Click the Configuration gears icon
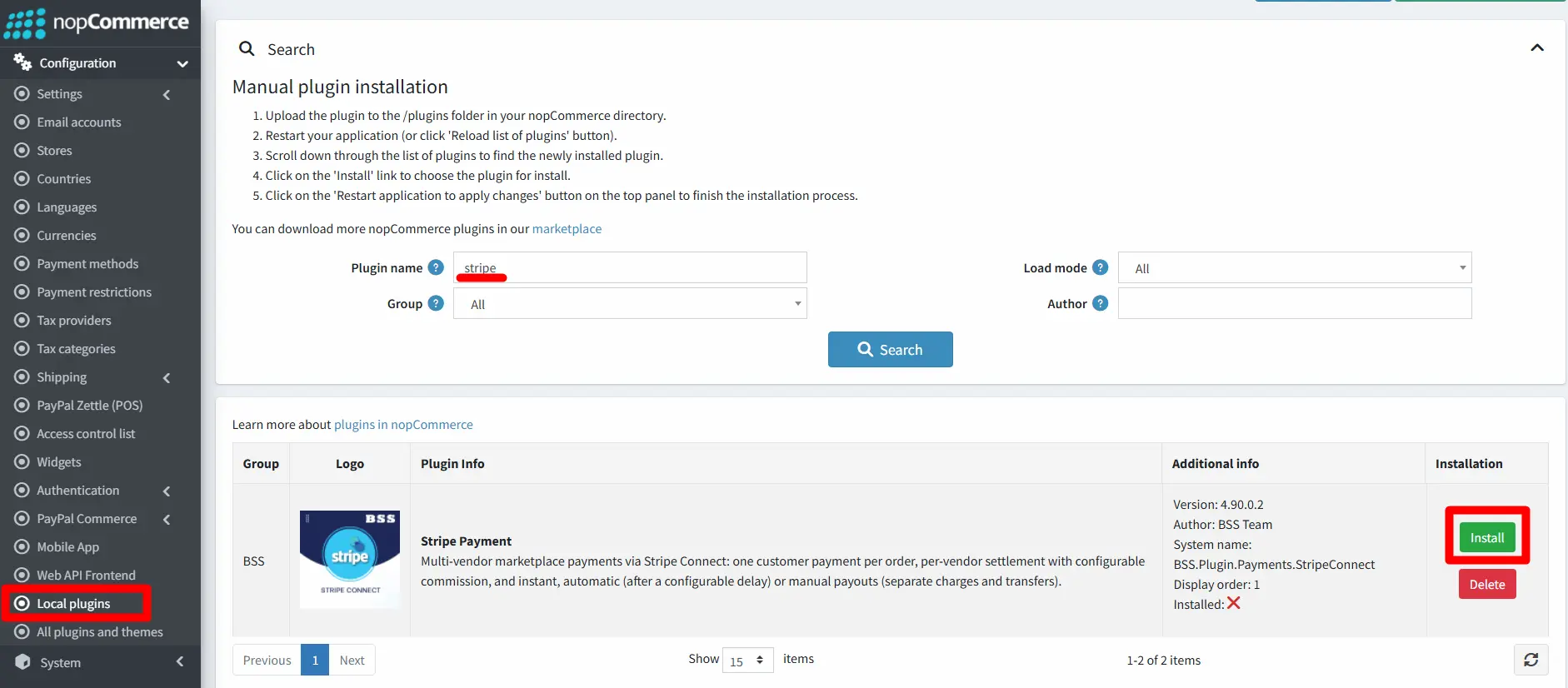Viewport: 1568px width, 688px height. [x=22, y=62]
